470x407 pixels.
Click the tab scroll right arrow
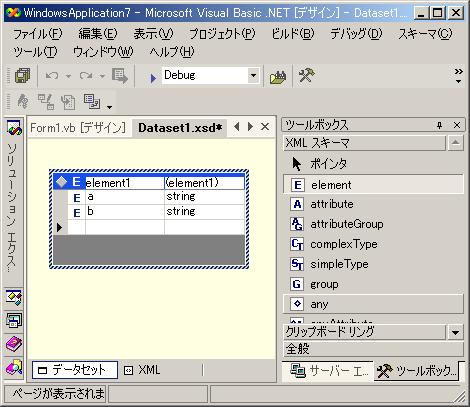tap(250, 127)
